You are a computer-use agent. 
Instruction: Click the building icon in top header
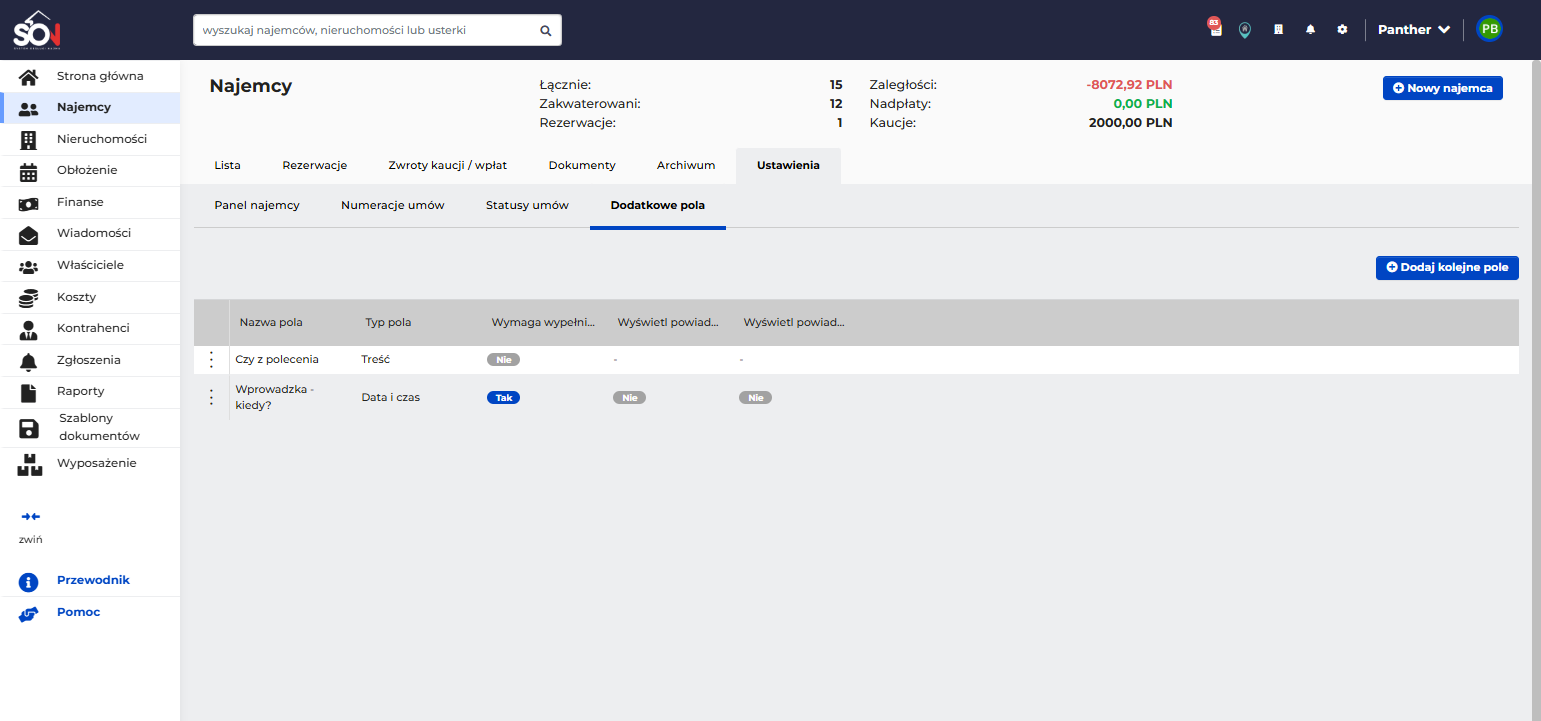pos(1278,30)
